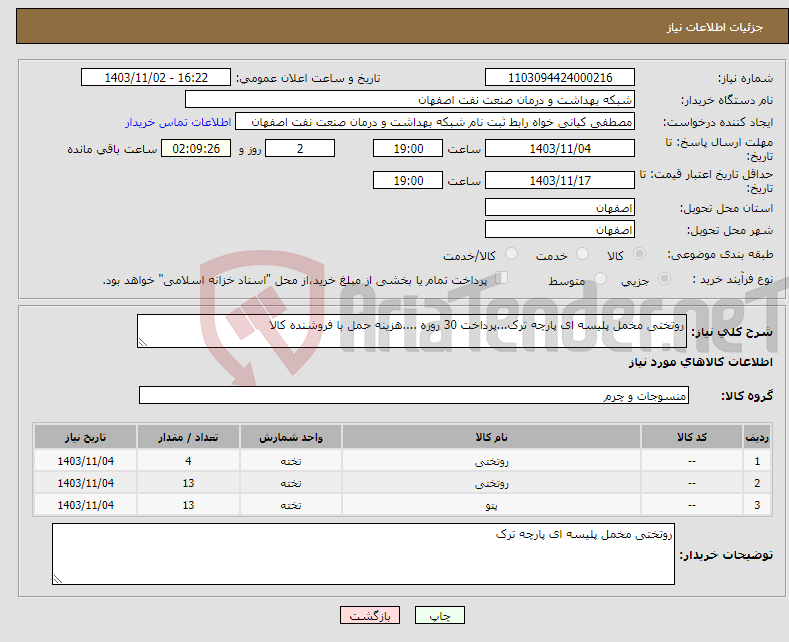Click the request creator name field

(435, 122)
